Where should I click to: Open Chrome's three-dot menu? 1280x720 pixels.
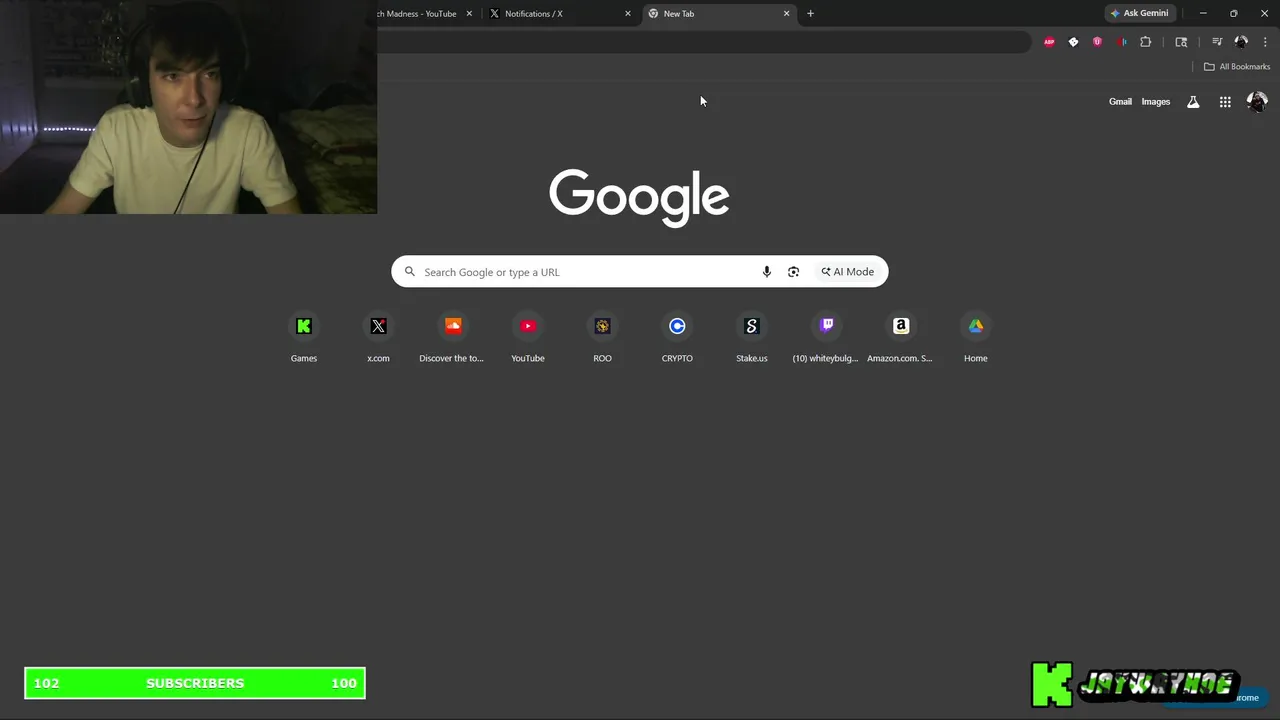(x=1265, y=42)
